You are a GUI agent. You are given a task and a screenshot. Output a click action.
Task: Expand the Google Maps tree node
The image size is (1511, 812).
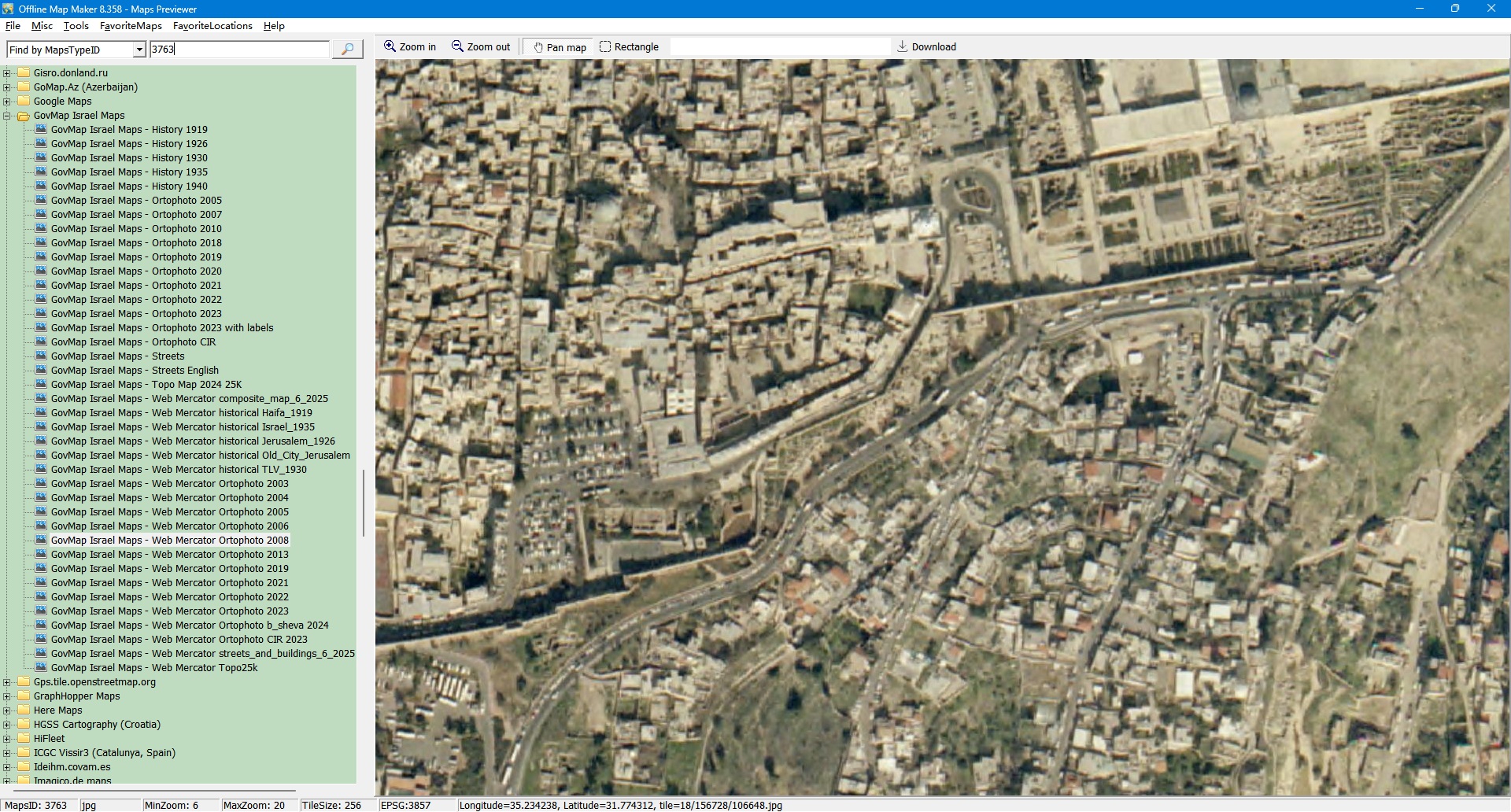[x=7, y=101]
